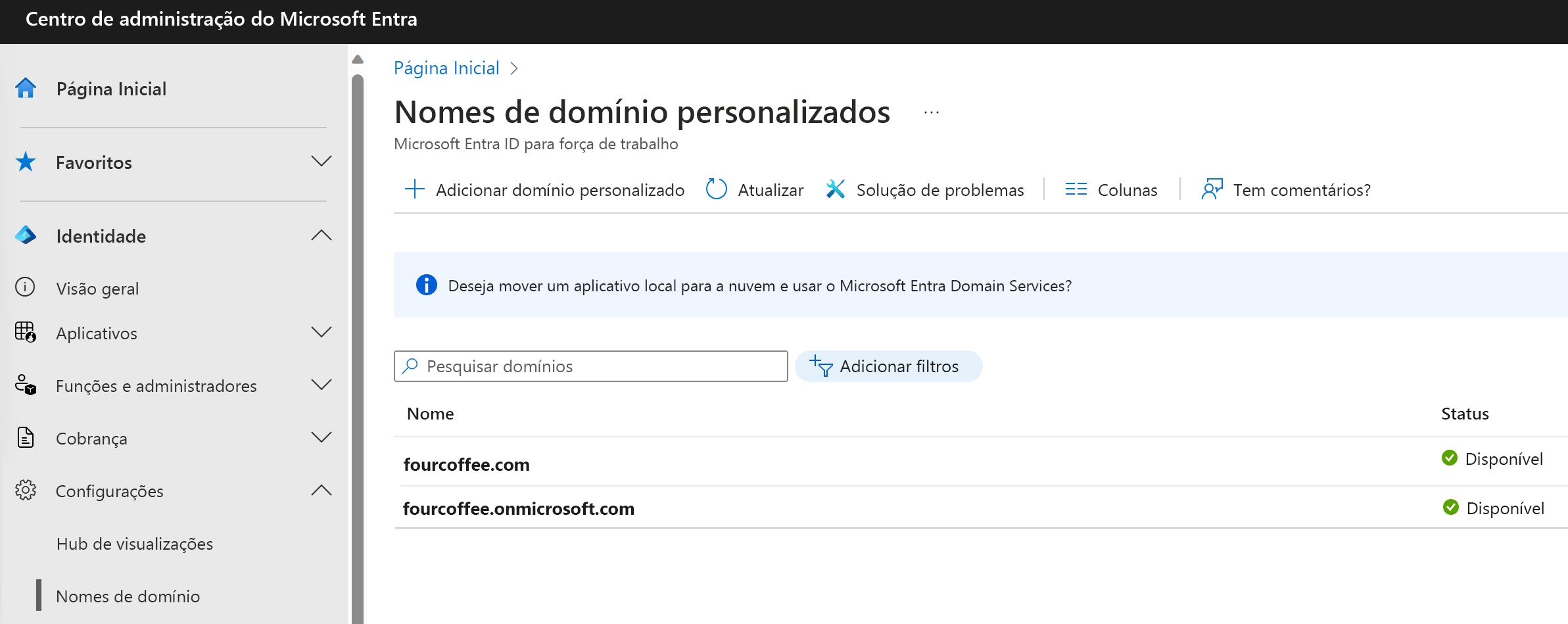This screenshot has height=624, width=1568.
Task: Click the filter funnel icon
Action: point(821,366)
